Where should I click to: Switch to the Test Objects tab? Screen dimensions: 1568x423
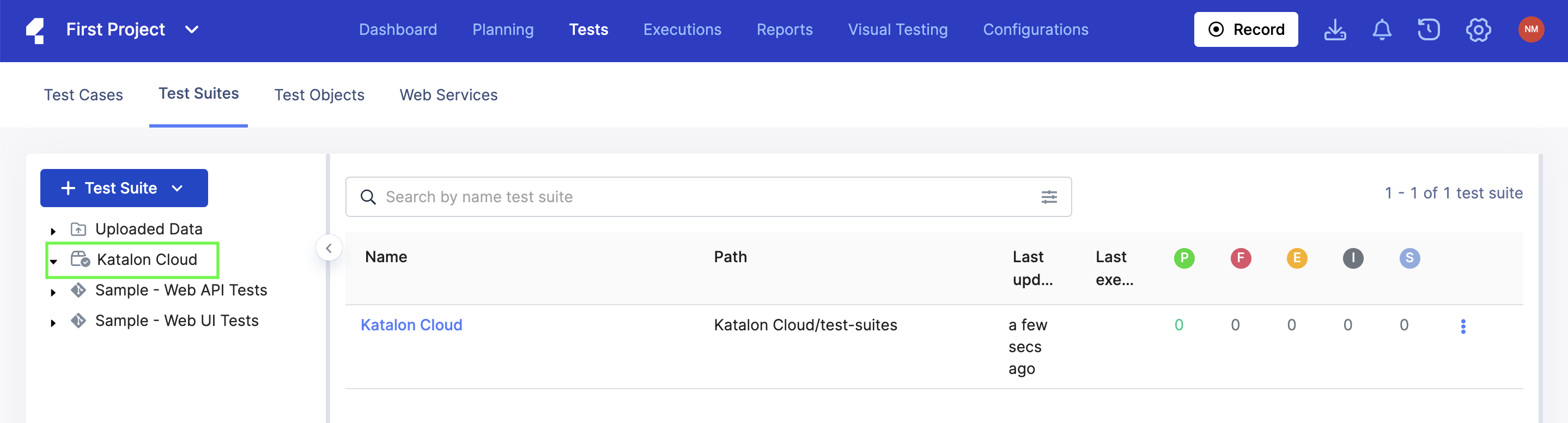[319, 95]
